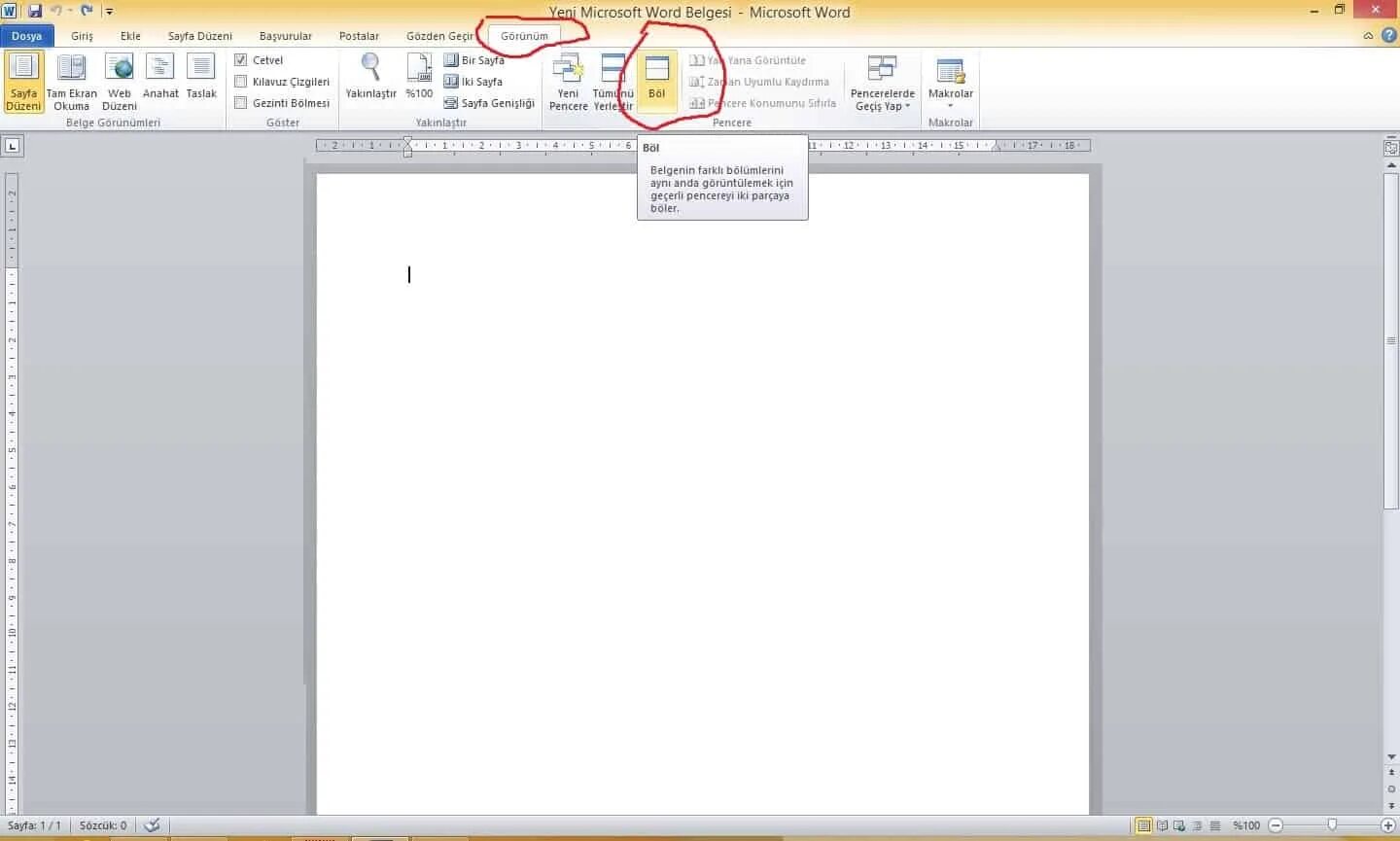Image resolution: width=1400 pixels, height=841 pixels.
Task: Go to previous page double-arrow button
Action: (1391, 773)
